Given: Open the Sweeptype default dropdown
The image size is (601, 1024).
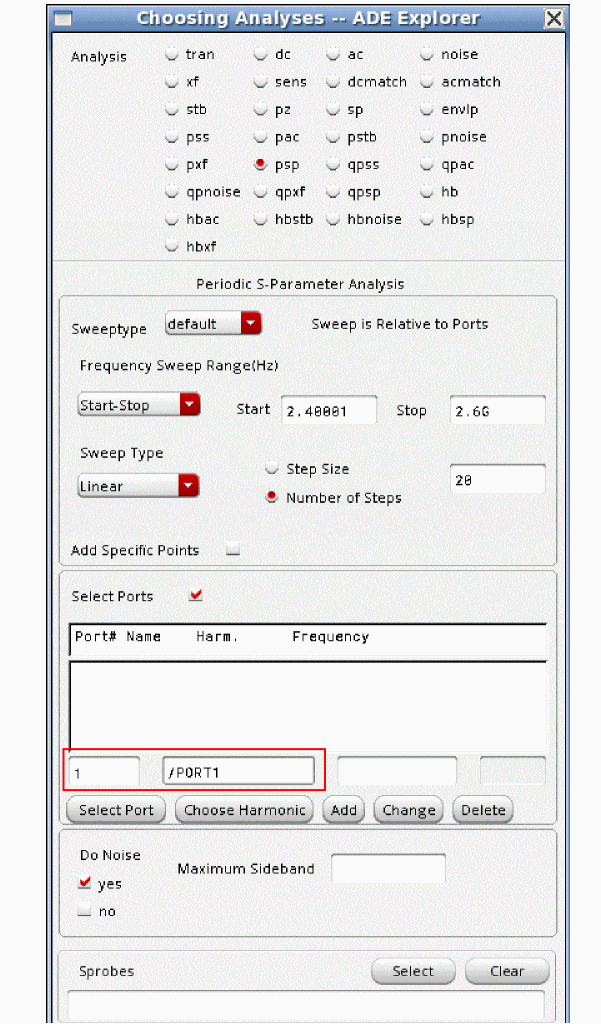Looking at the screenshot, I should click(212, 324).
